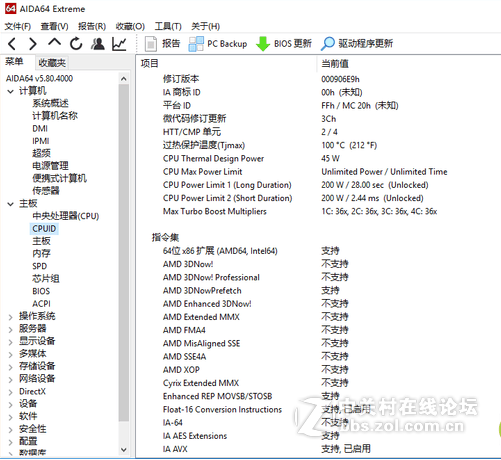Select SPD in the tree

(x=40, y=266)
